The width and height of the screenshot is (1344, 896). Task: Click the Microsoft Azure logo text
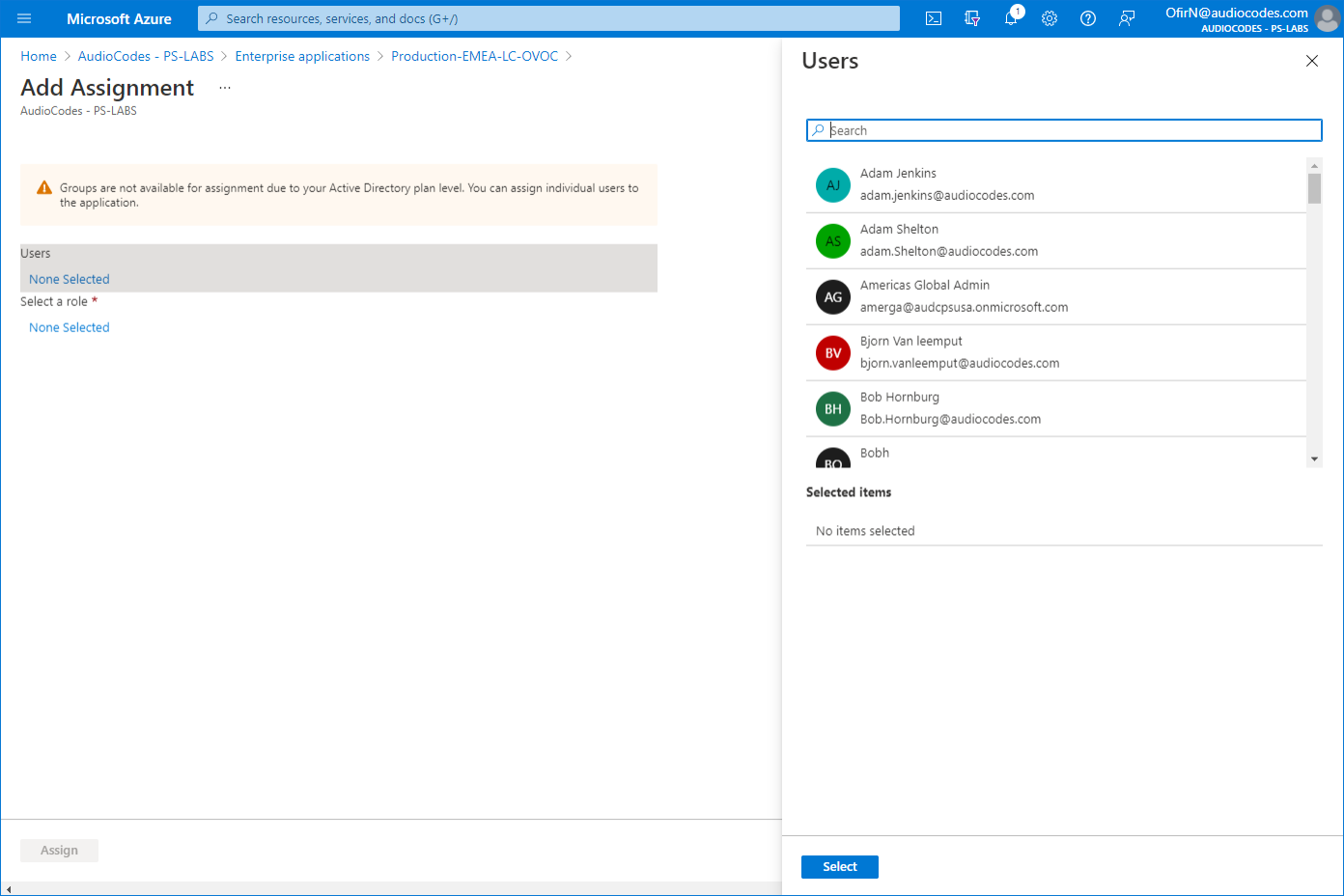[119, 18]
